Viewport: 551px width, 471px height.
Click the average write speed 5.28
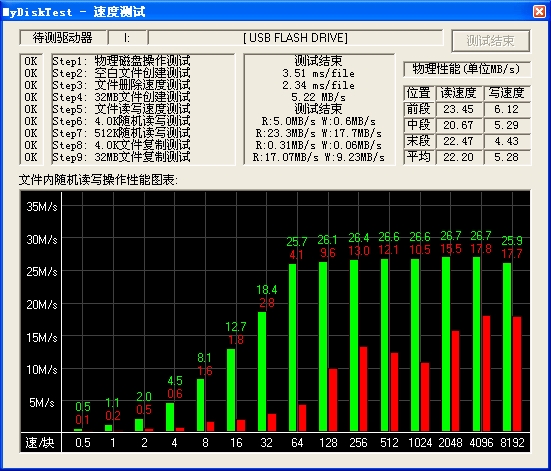coord(506,157)
